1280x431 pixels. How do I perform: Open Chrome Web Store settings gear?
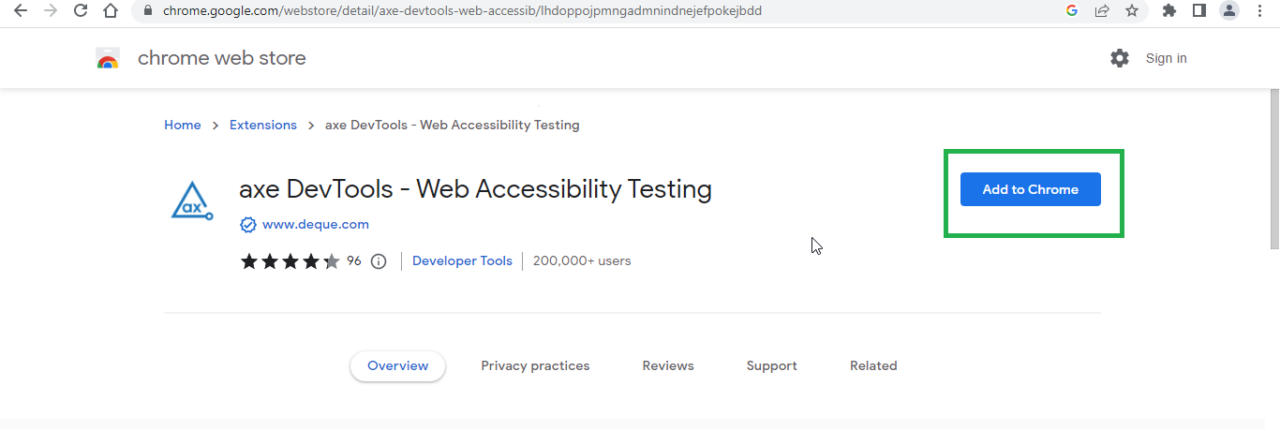point(1119,58)
